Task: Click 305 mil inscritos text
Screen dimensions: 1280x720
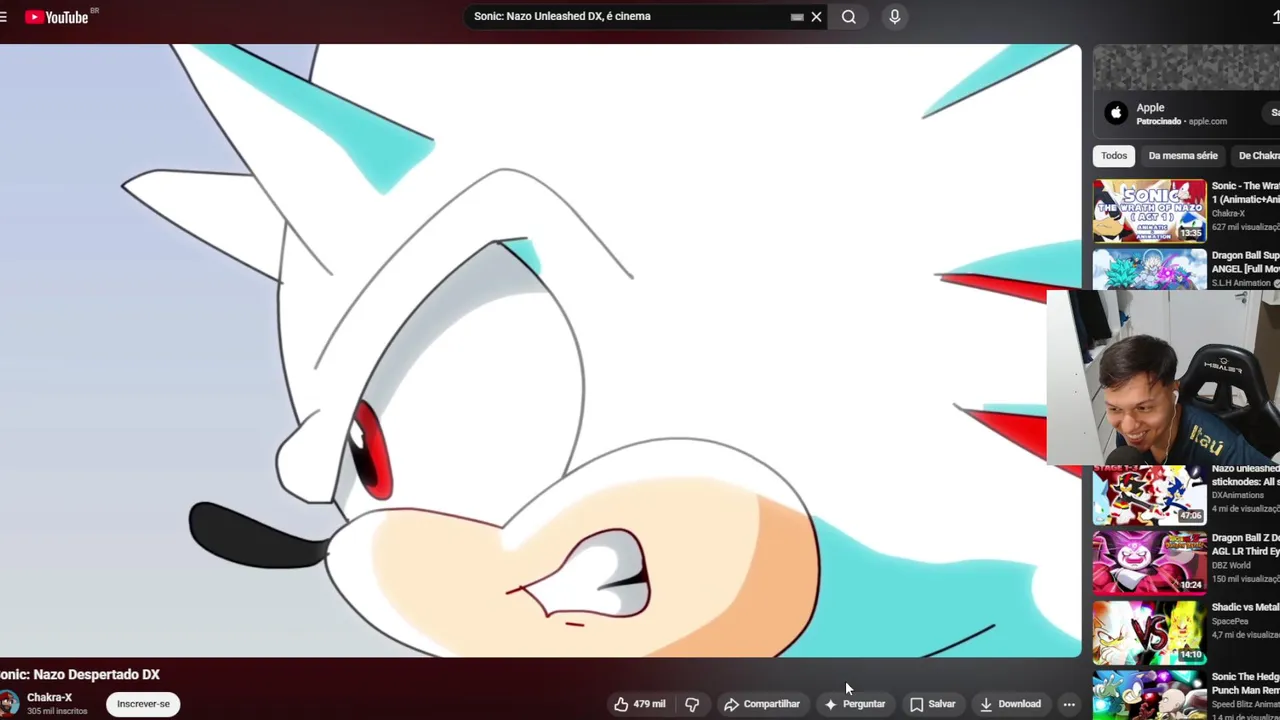Action: tap(57, 711)
